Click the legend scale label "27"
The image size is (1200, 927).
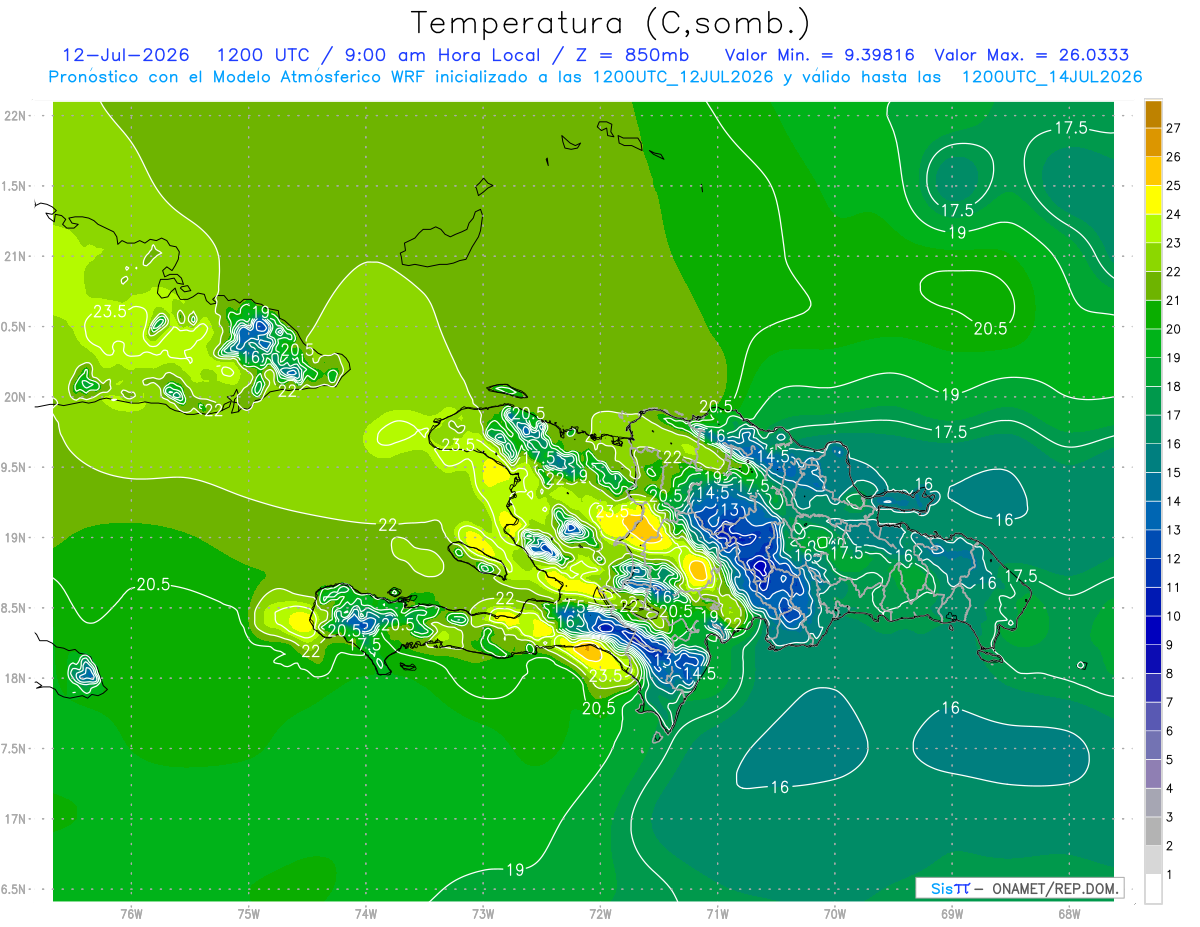point(1173,127)
